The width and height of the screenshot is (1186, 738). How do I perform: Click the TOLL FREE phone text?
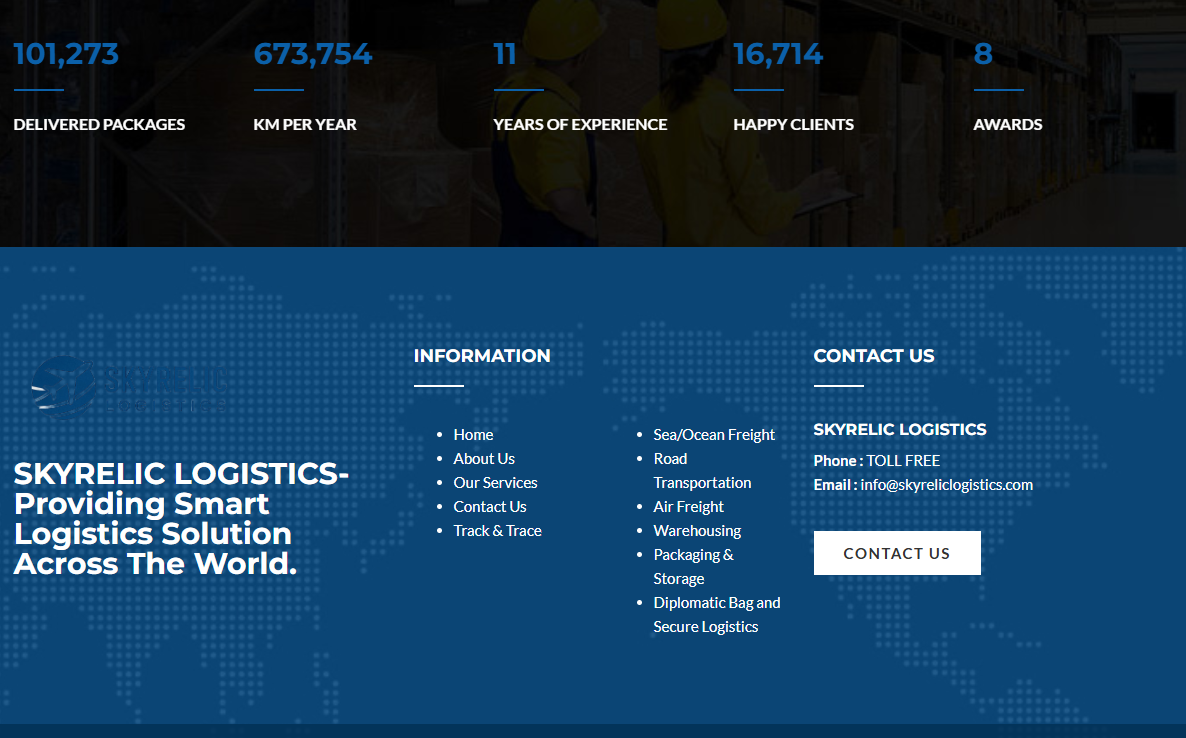903,460
